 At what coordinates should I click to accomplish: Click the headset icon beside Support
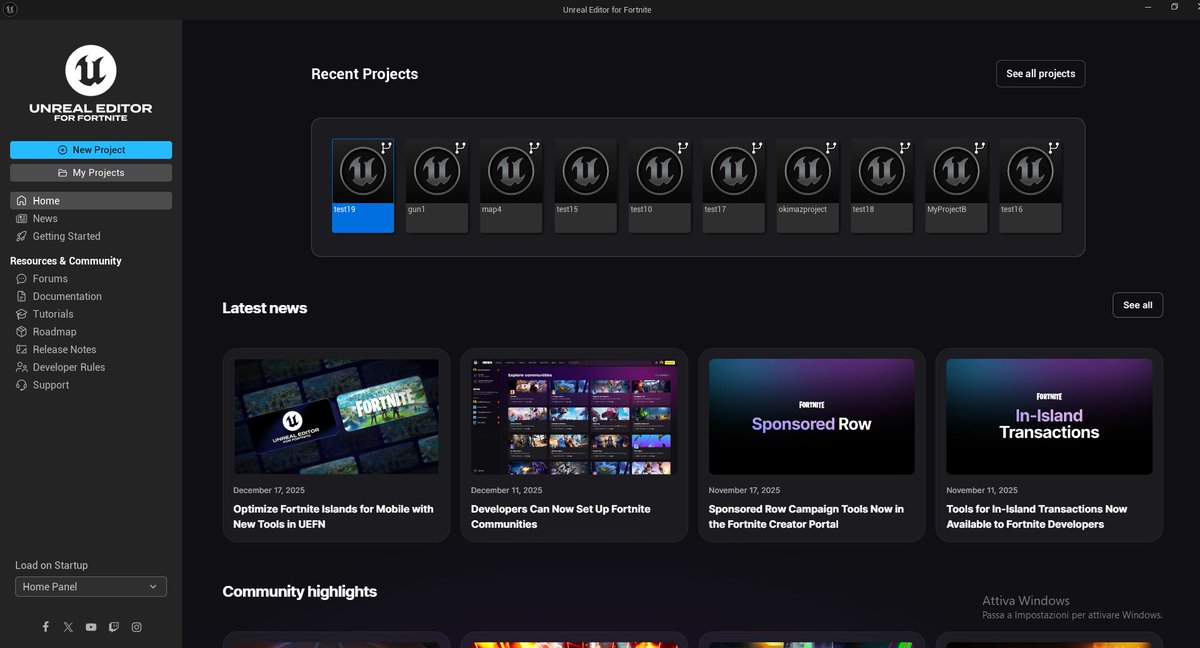pos(22,385)
